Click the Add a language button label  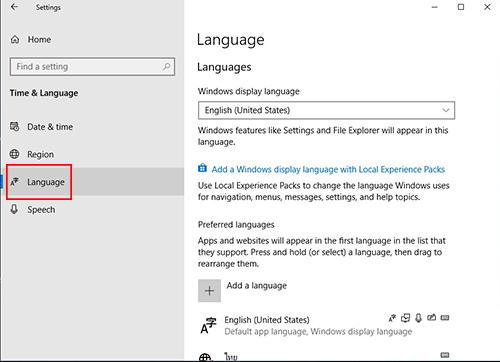click(257, 286)
